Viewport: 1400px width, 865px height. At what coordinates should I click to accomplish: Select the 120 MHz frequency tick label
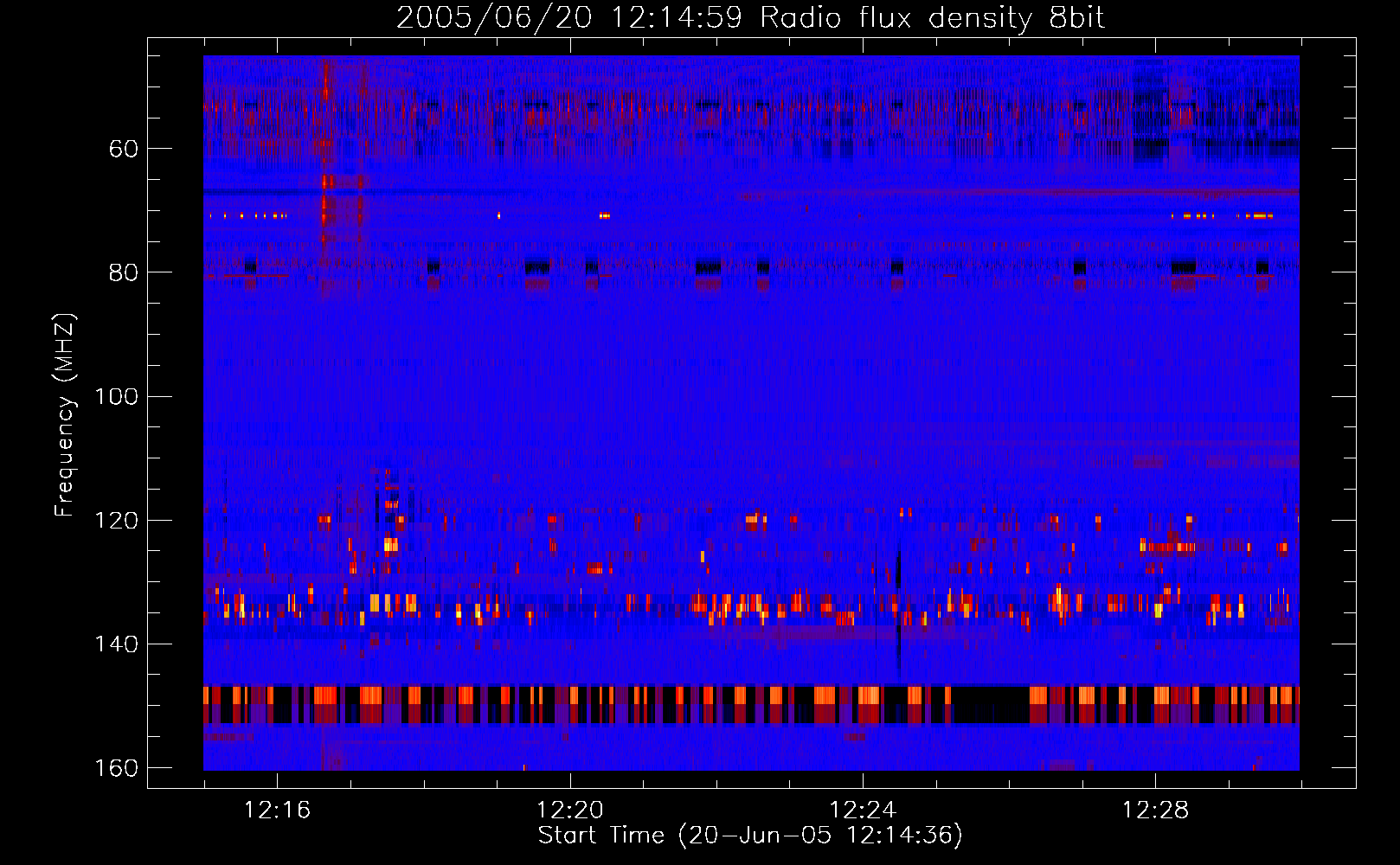coord(117,521)
